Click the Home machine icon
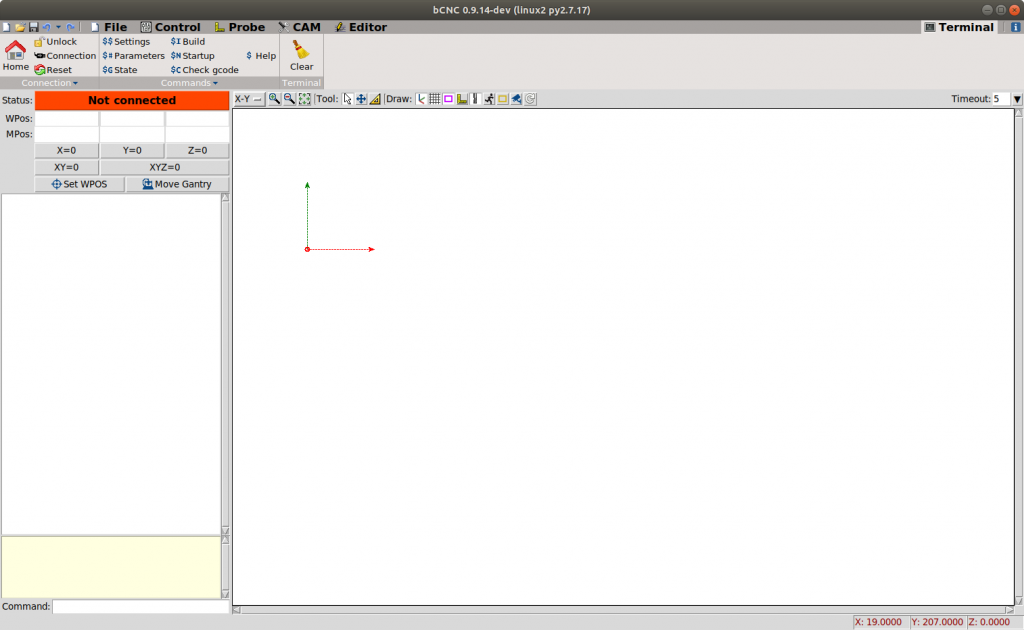Image resolution: width=1024 pixels, height=630 pixels. [15, 55]
